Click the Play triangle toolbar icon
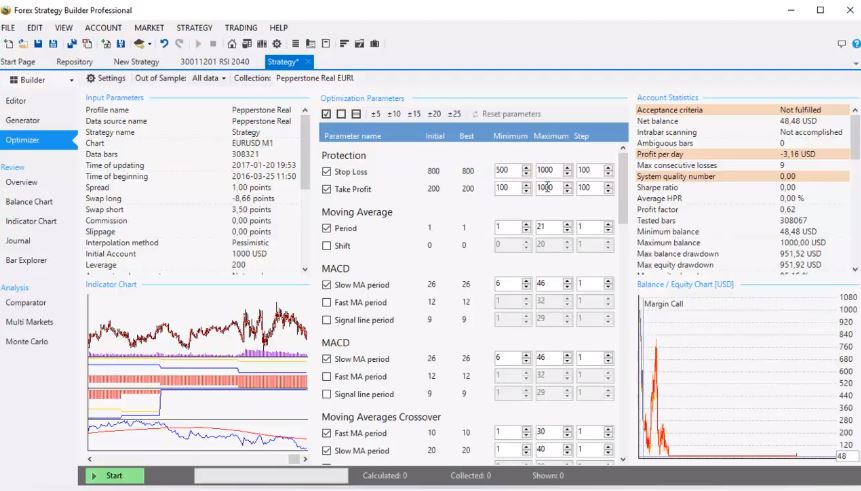This screenshot has height=491, width=861. click(x=198, y=44)
